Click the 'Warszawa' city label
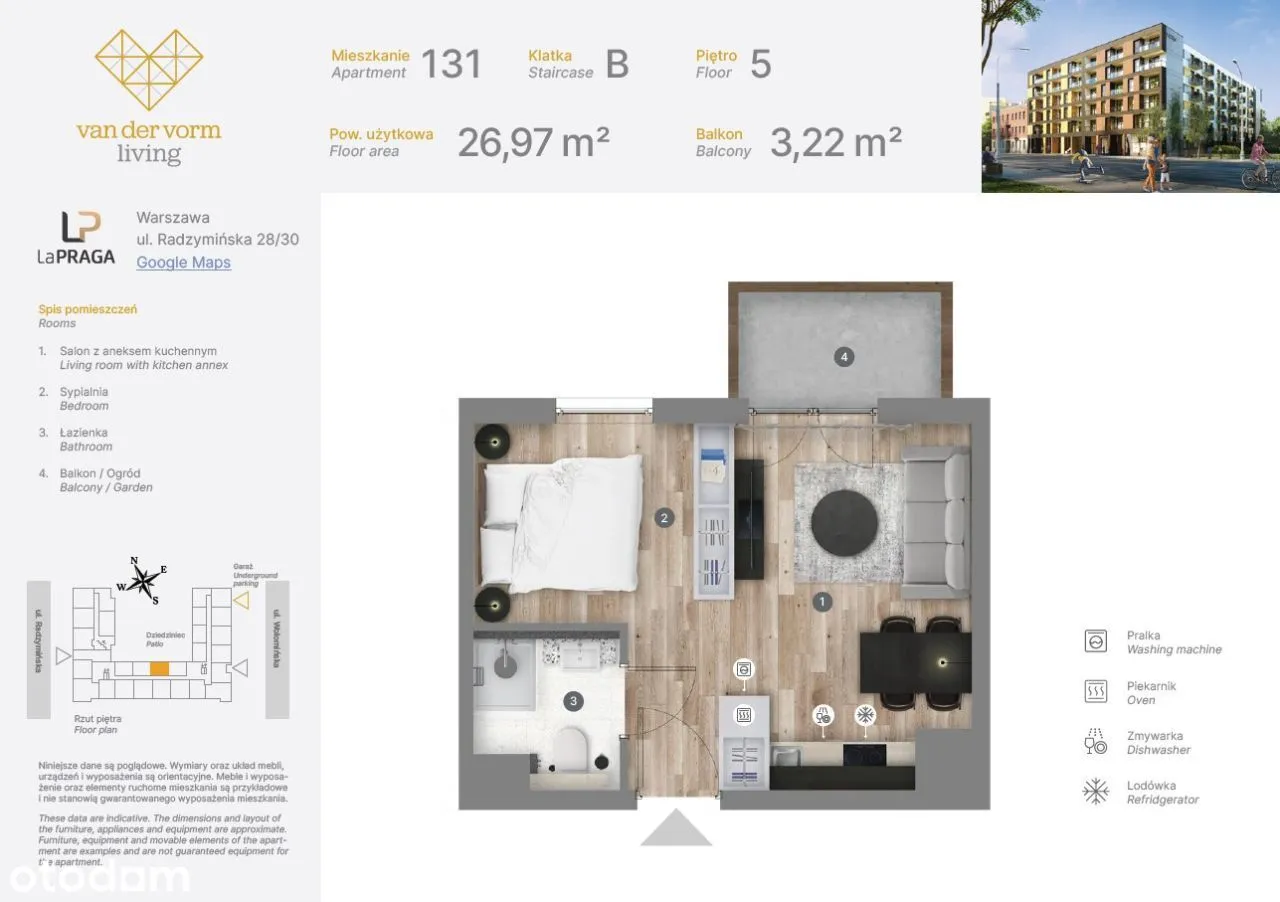This screenshot has width=1280, height=902. 173,217
